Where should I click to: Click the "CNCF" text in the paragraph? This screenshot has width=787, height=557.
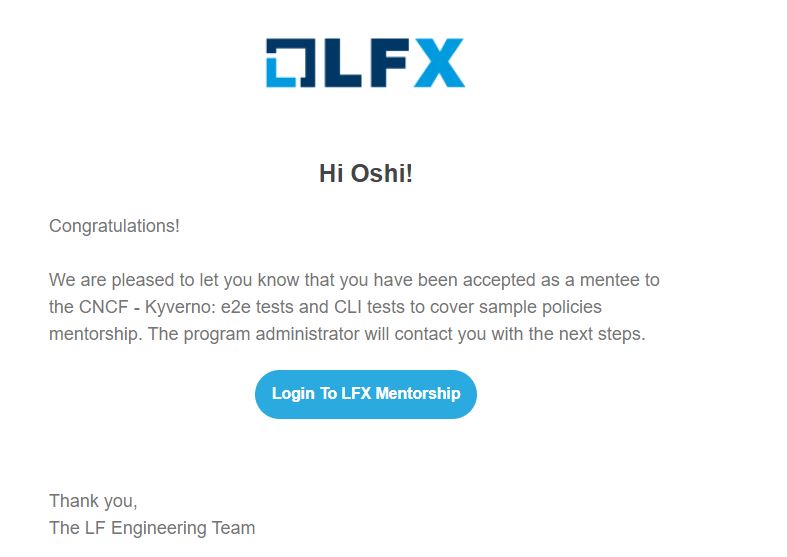[105, 307]
